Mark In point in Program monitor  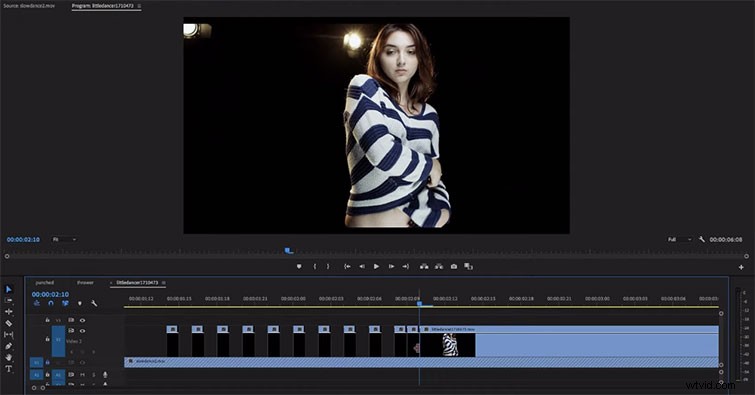pyautogui.click(x=315, y=266)
